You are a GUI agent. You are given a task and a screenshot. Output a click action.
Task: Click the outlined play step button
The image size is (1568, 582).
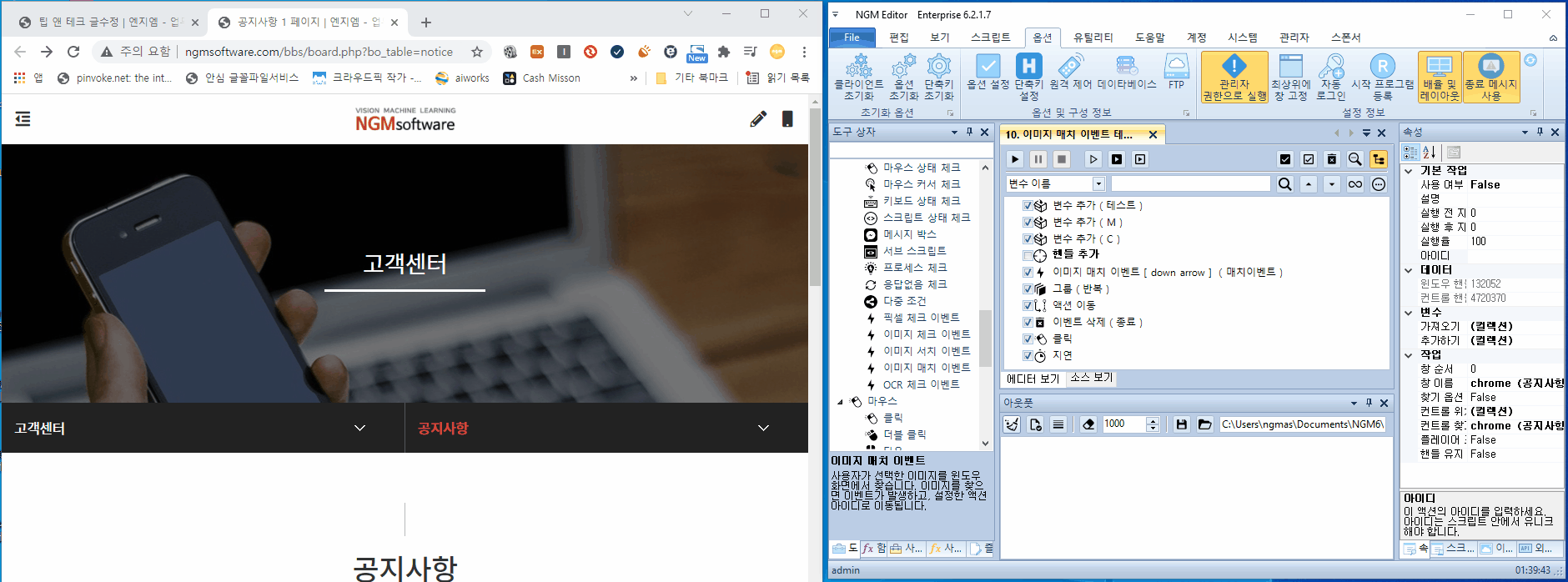click(1093, 159)
